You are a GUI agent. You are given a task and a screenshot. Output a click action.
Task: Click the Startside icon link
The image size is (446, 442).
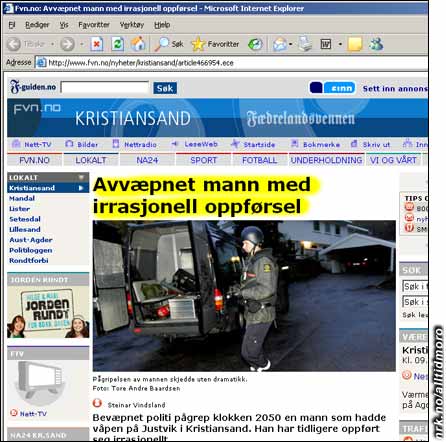235,144
